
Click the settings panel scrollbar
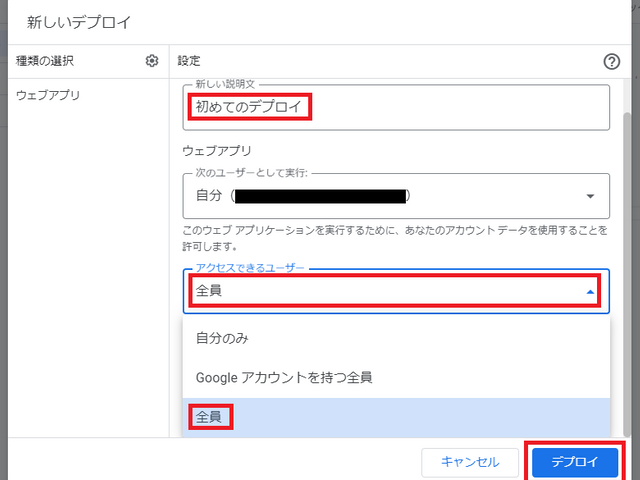click(x=627, y=273)
